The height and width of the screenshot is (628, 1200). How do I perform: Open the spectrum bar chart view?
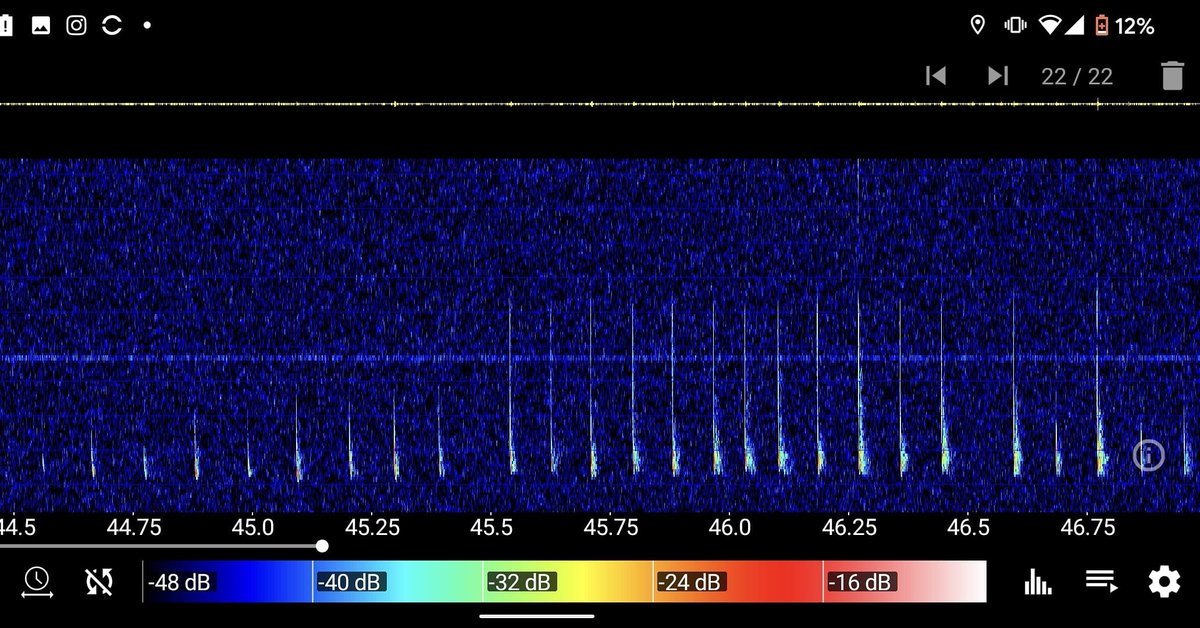[1039, 581]
